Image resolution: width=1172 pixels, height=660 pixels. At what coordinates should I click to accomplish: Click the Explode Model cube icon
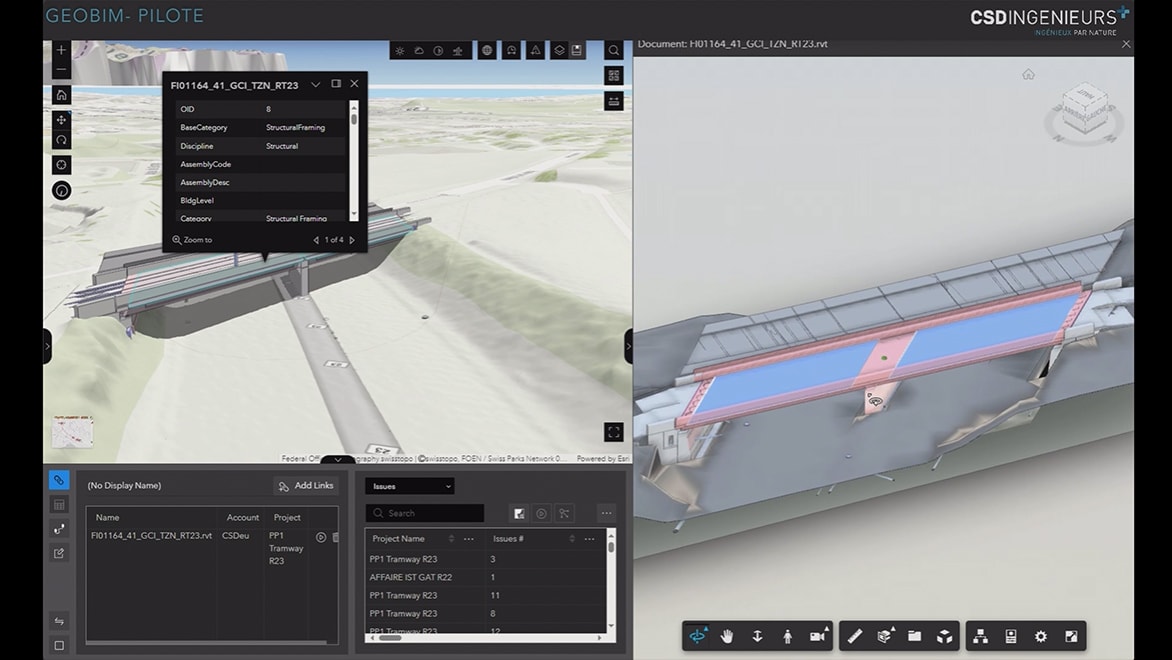point(944,636)
